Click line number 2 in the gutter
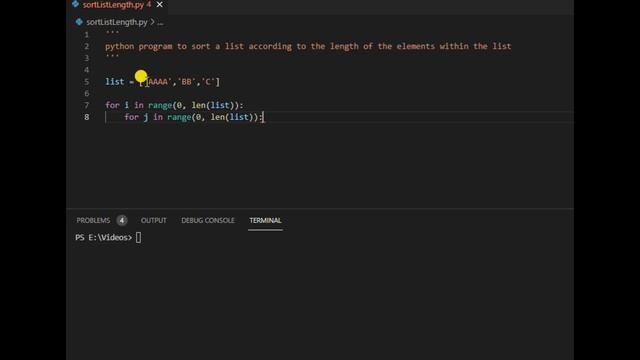The width and height of the screenshot is (640, 360). click(x=87, y=46)
